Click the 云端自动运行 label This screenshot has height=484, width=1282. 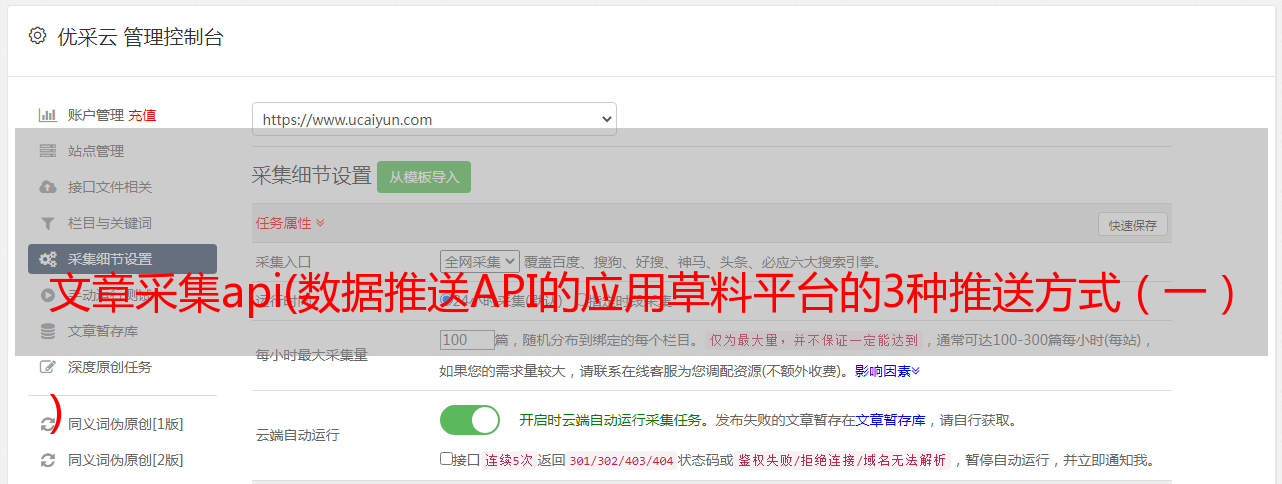click(x=298, y=435)
